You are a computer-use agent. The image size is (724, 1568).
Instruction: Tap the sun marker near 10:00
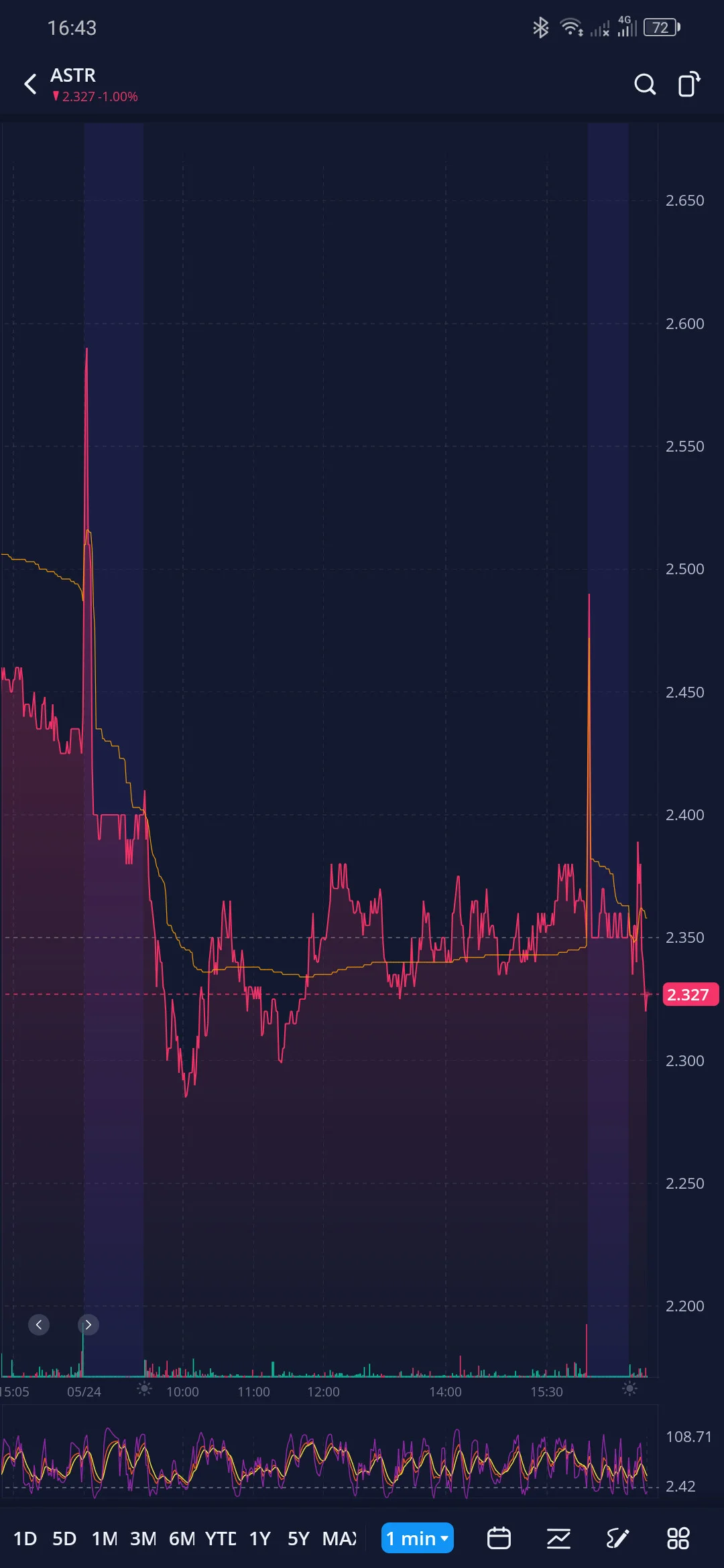[x=144, y=1388]
